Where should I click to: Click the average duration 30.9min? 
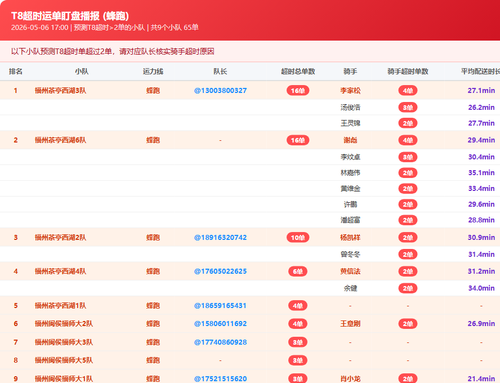pos(481,238)
